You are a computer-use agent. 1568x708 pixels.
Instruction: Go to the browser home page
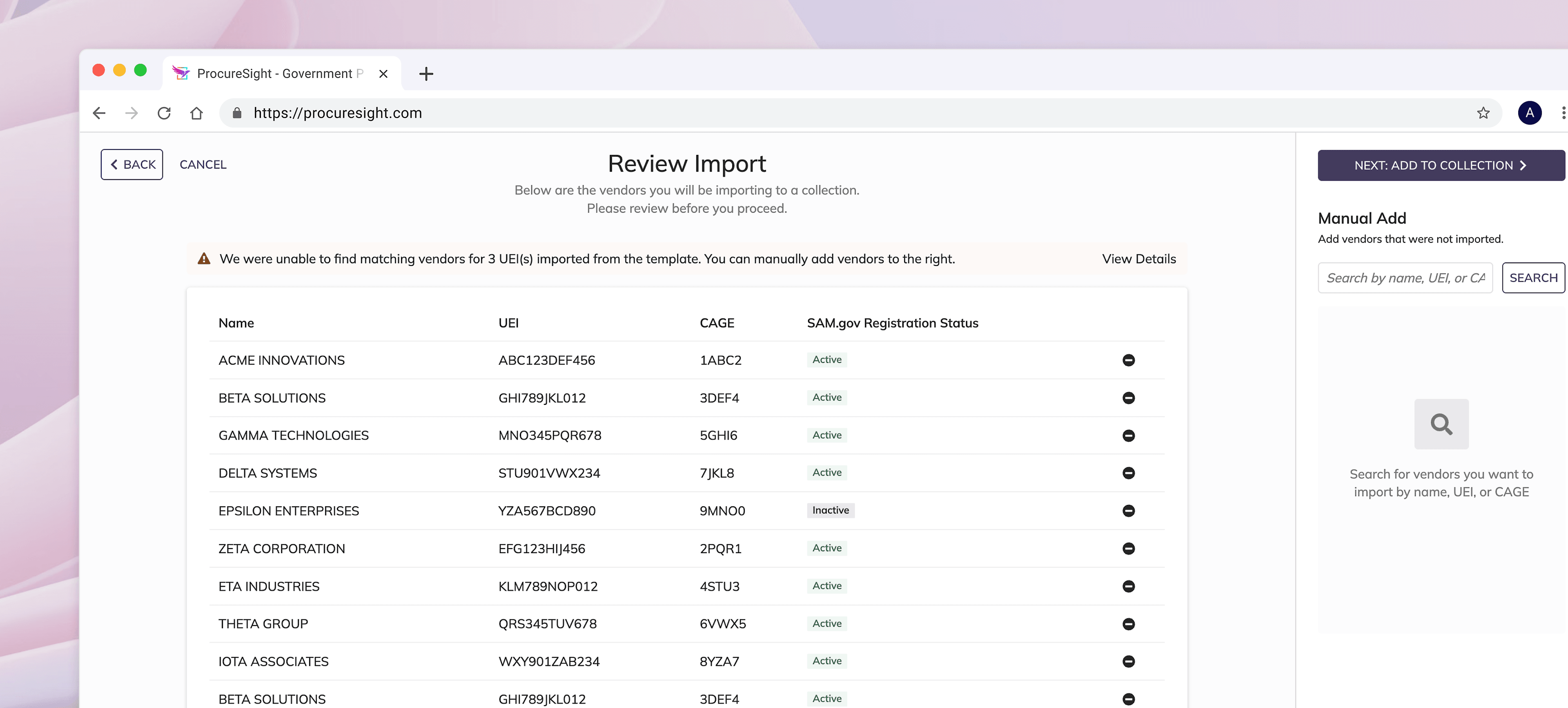point(196,113)
